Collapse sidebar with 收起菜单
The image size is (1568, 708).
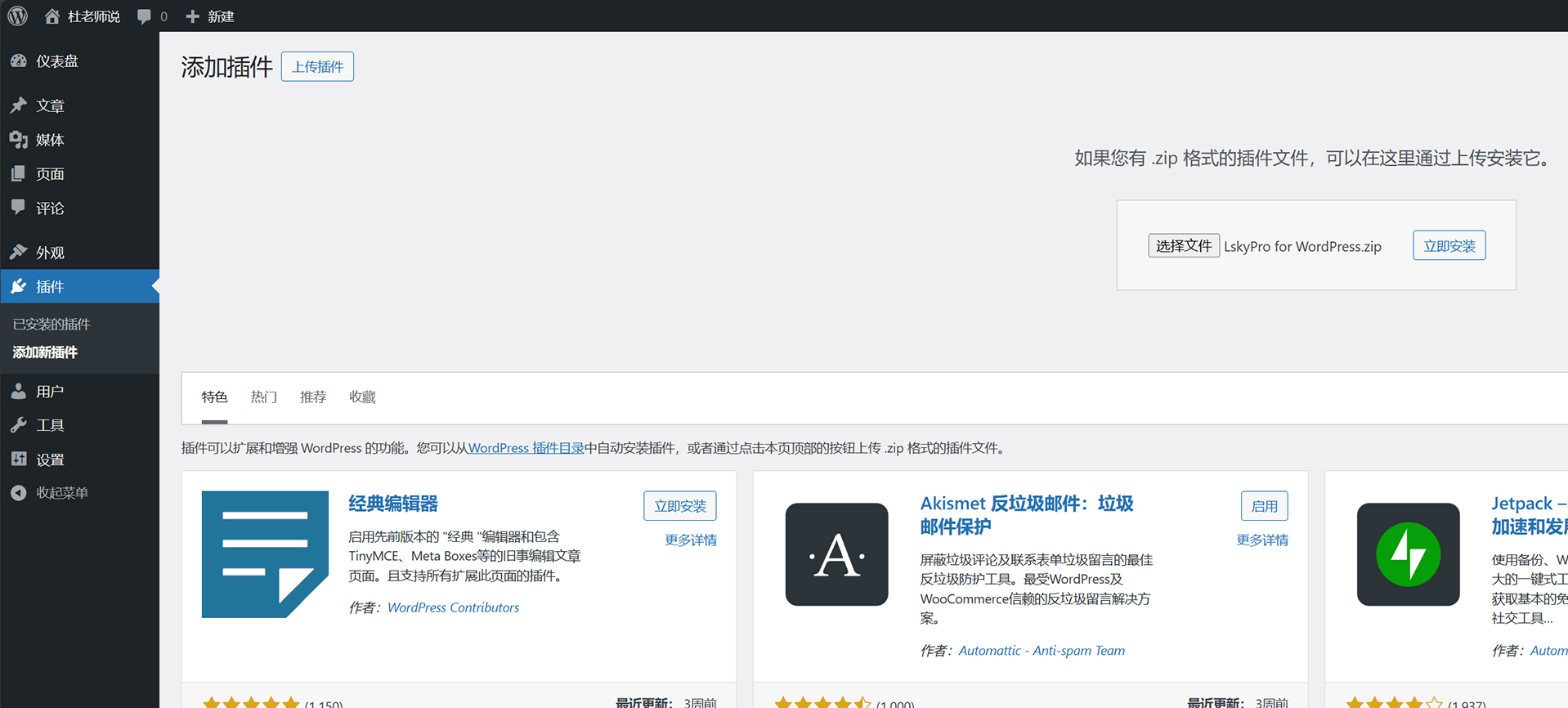[x=79, y=493]
